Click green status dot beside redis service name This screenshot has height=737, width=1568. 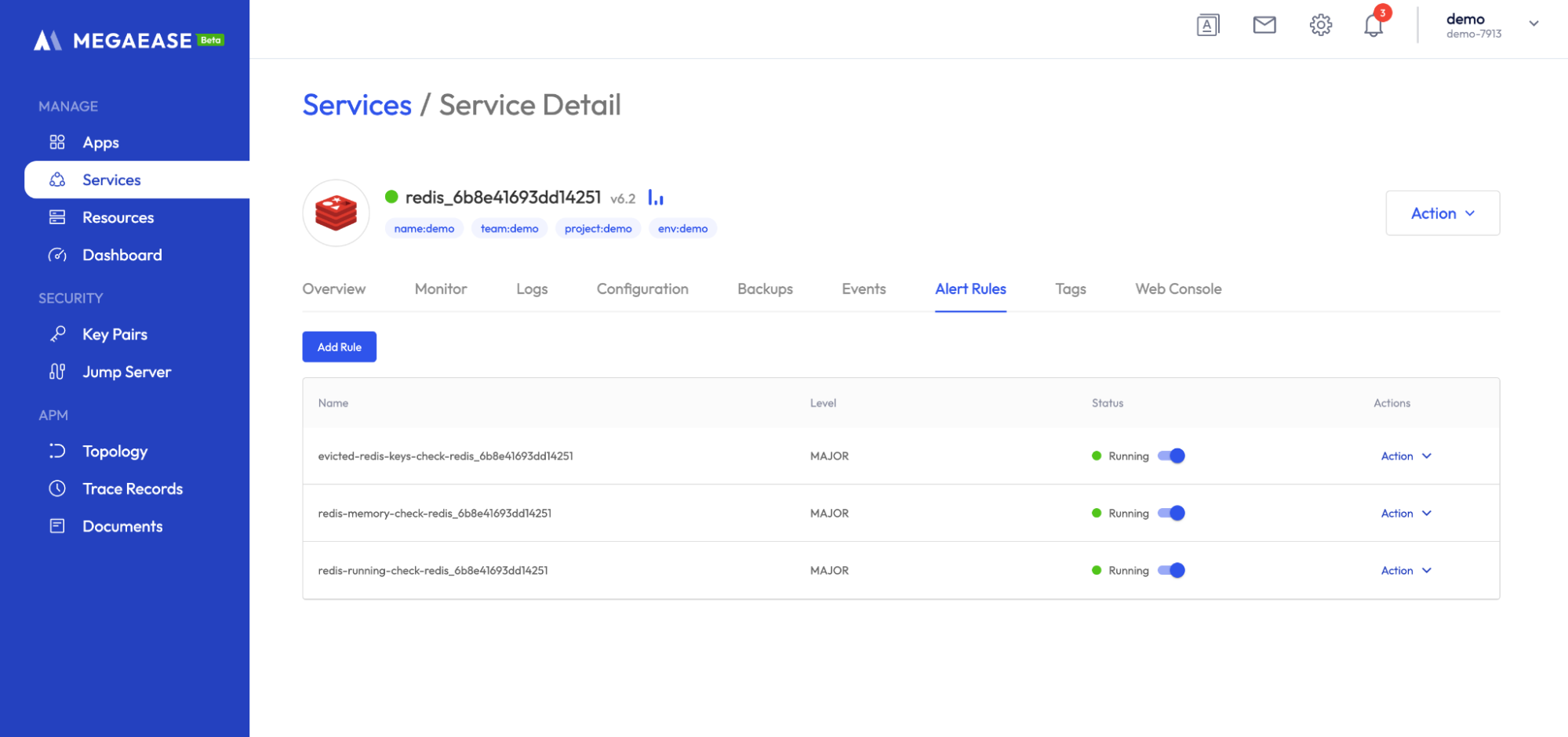click(x=391, y=197)
